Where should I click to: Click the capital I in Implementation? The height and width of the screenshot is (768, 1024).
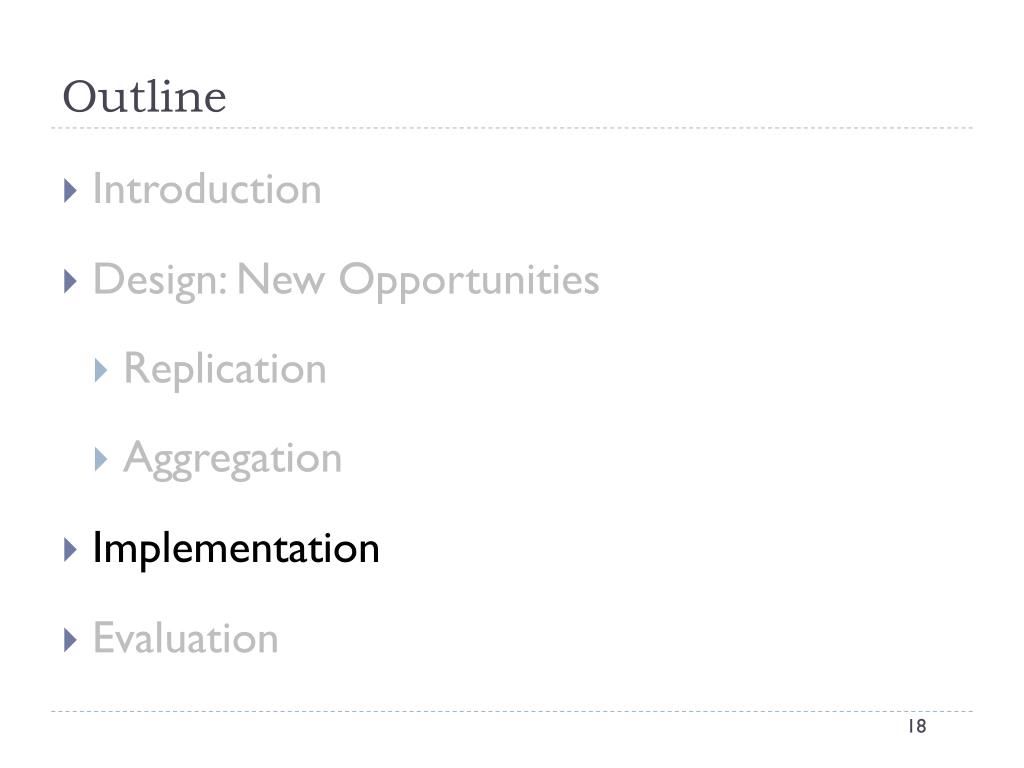[x=98, y=547]
